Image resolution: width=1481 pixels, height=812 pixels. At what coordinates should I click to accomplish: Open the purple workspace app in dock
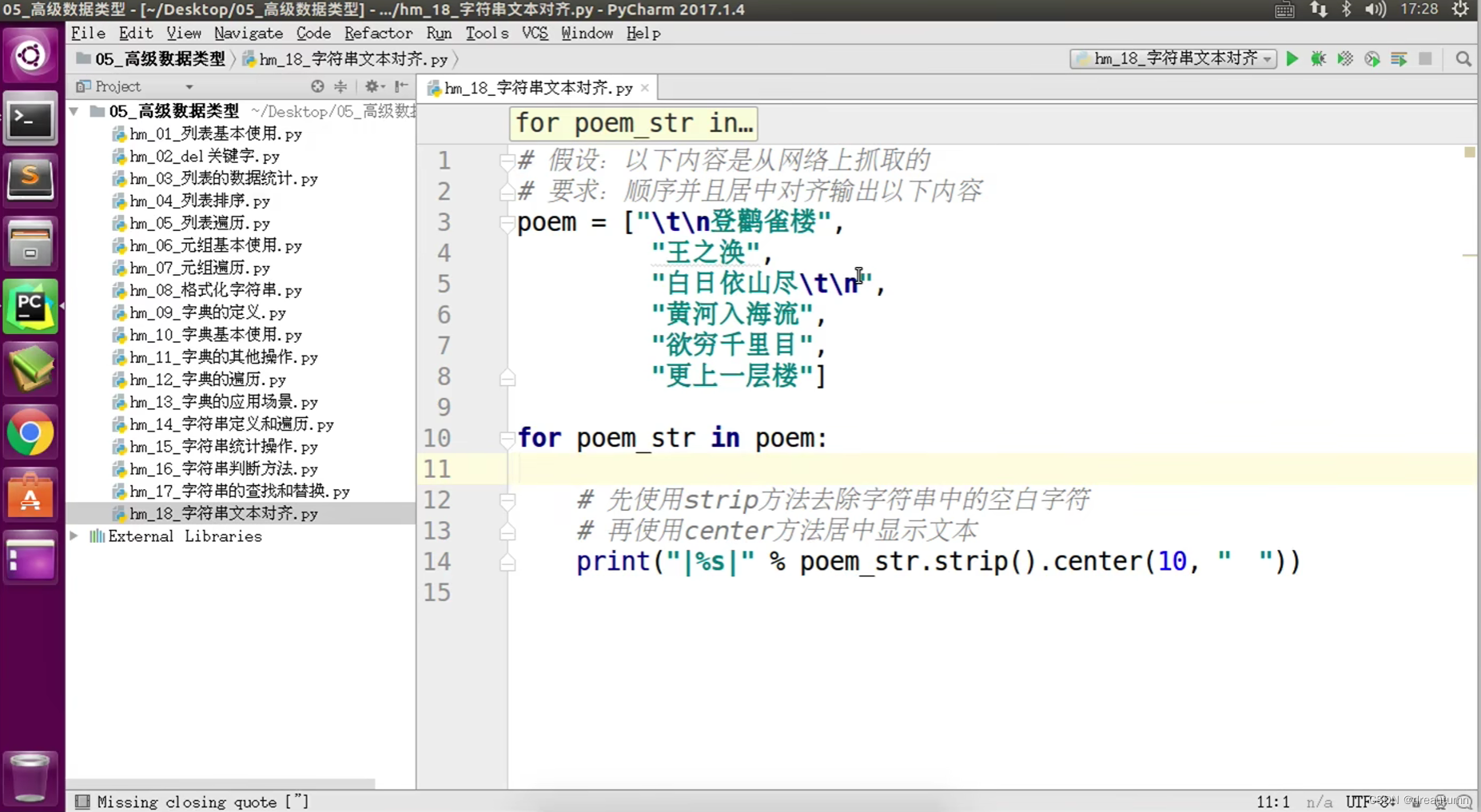(30, 558)
